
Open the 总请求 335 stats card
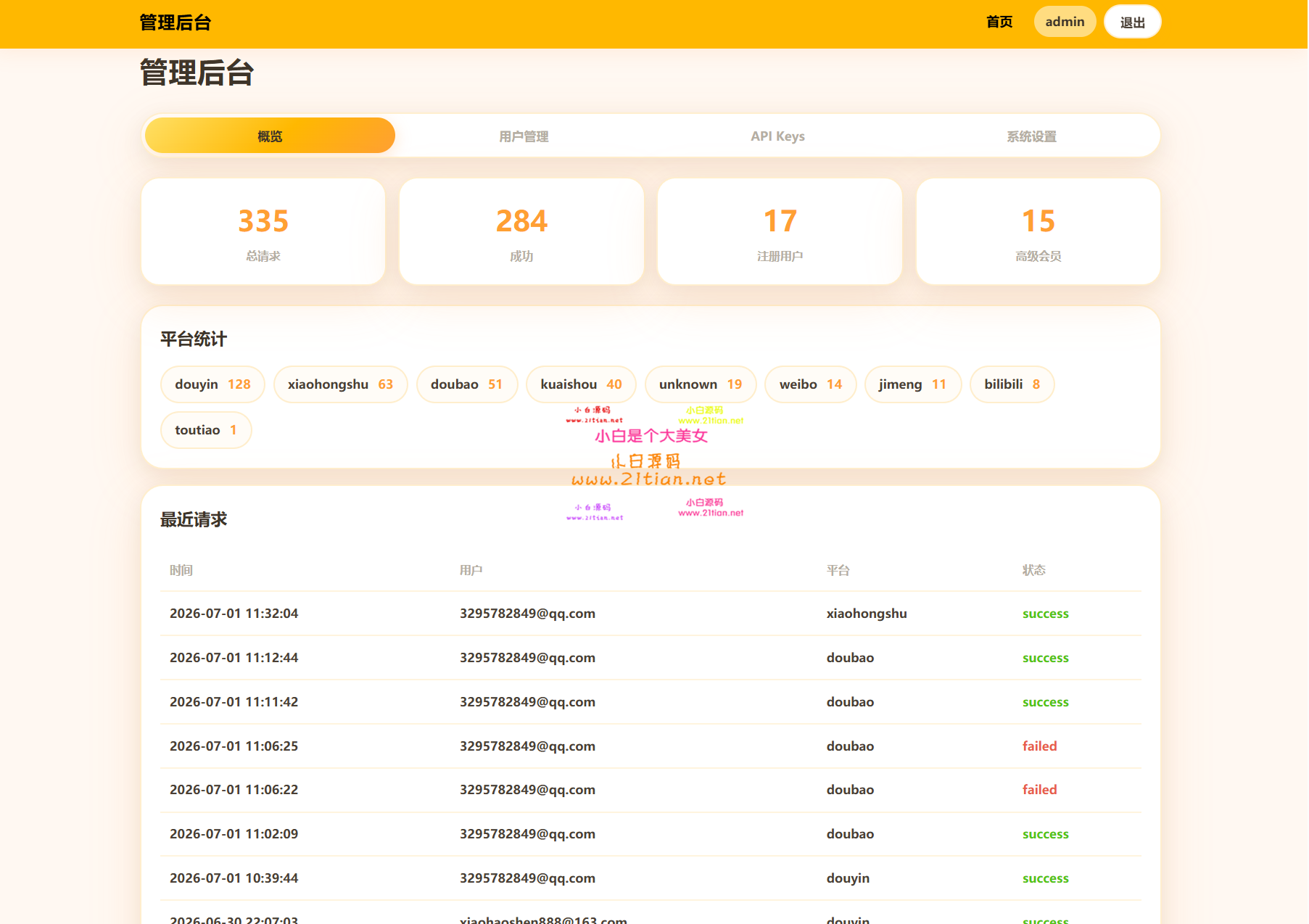263,232
